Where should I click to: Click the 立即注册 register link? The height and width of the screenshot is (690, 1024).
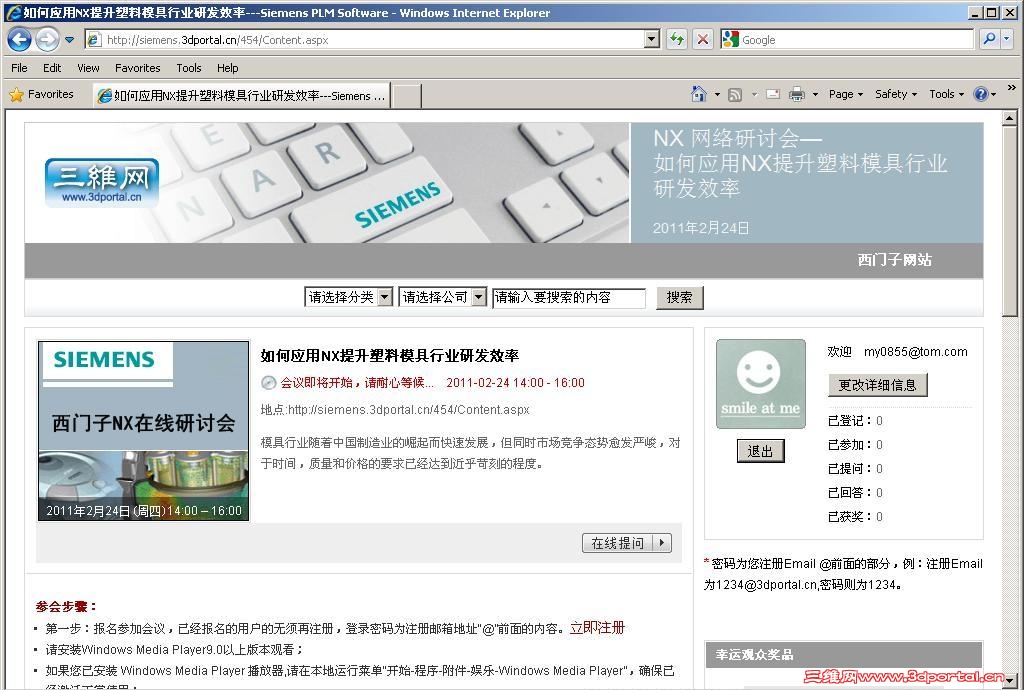(597, 628)
